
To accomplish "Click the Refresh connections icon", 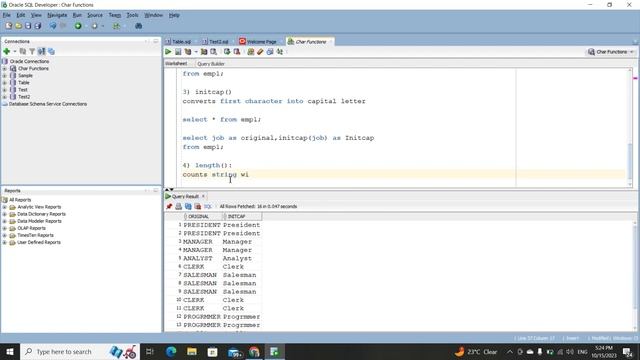I will coord(23,51).
